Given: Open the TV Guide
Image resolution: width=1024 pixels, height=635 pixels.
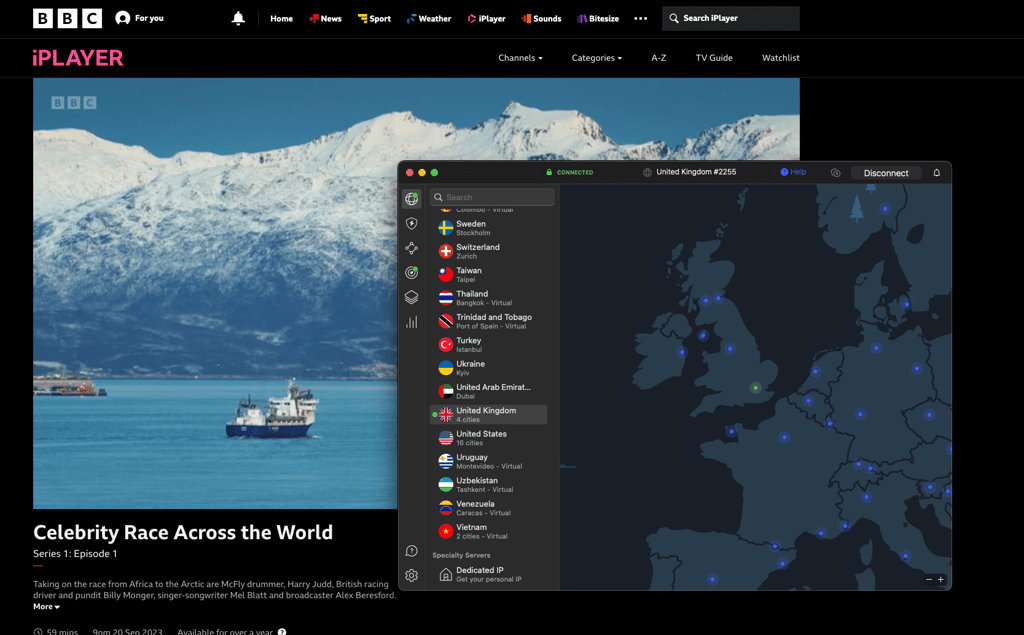Looking at the screenshot, I should tap(714, 57).
